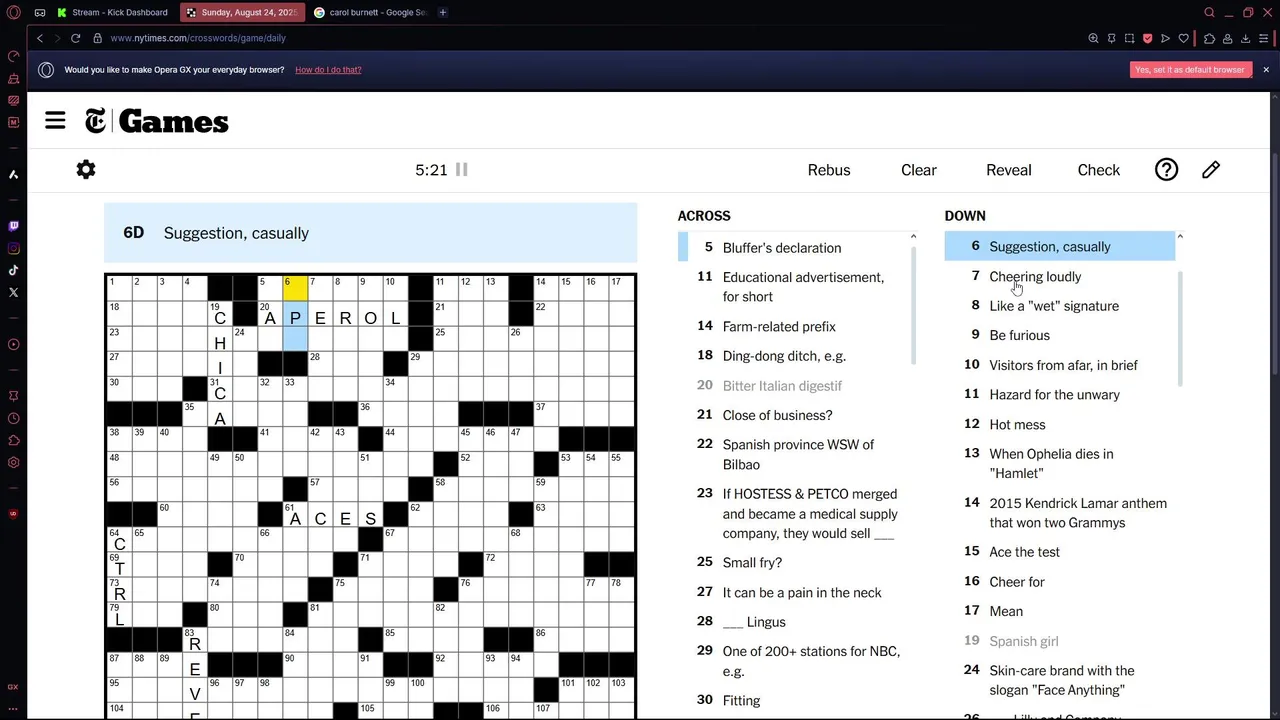Open Instagram in the Opera sidebar

13,248
